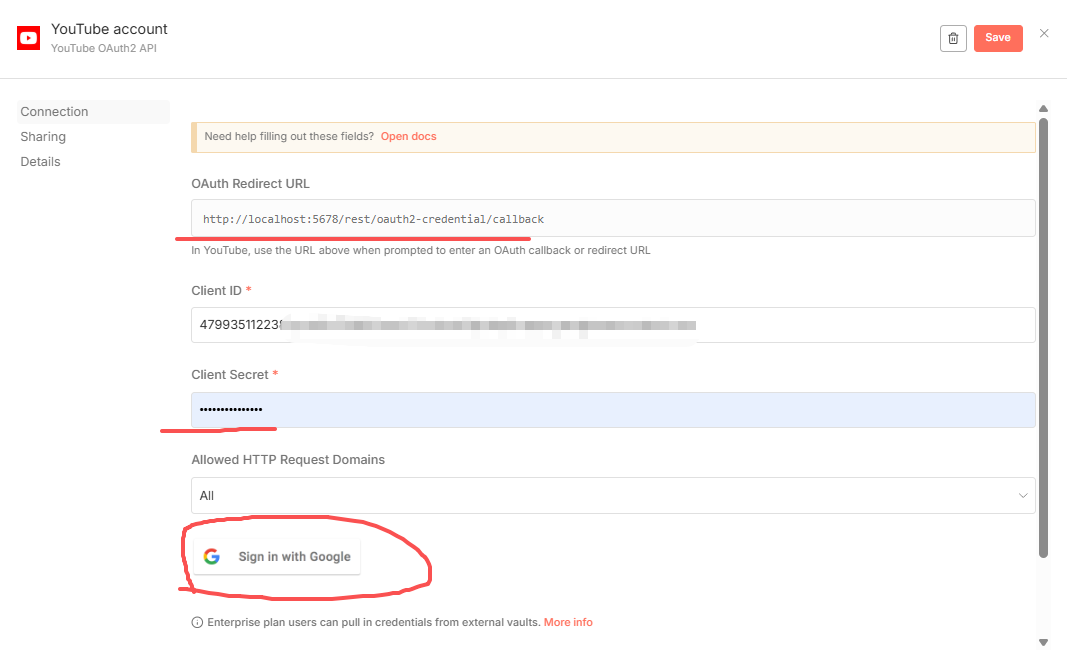Click the Client Secret field label
Image resolution: width=1067 pixels, height=668 pixels.
pyautogui.click(x=230, y=375)
